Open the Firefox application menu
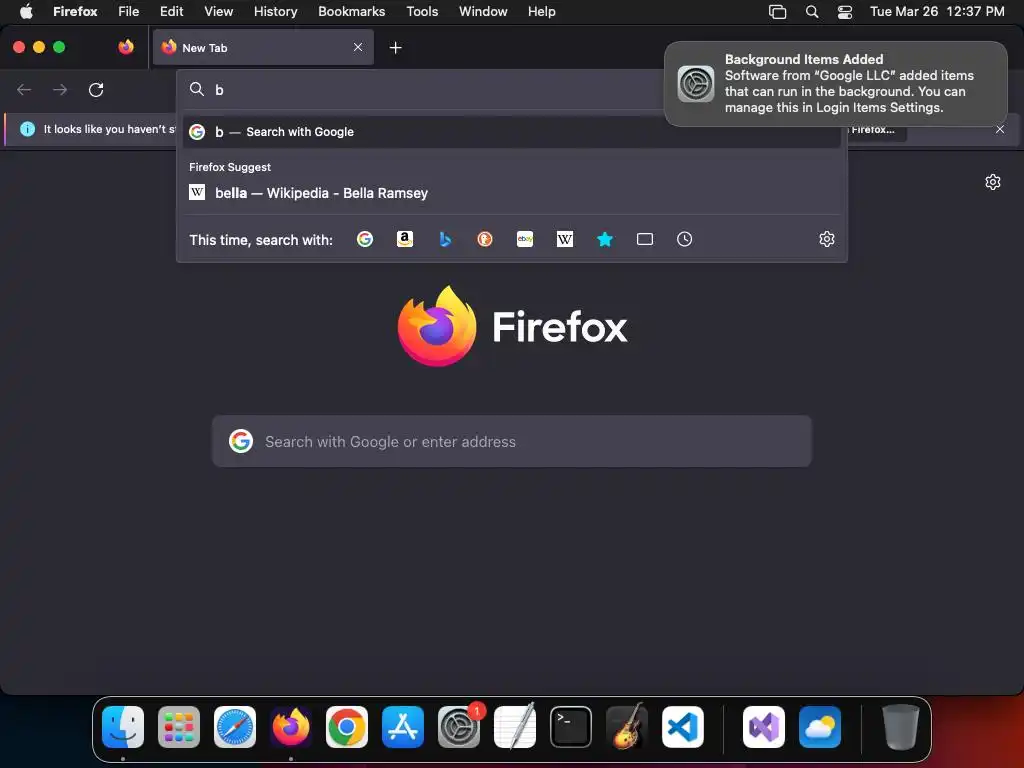This screenshot has height=768, width=1024. coord(75,11)
